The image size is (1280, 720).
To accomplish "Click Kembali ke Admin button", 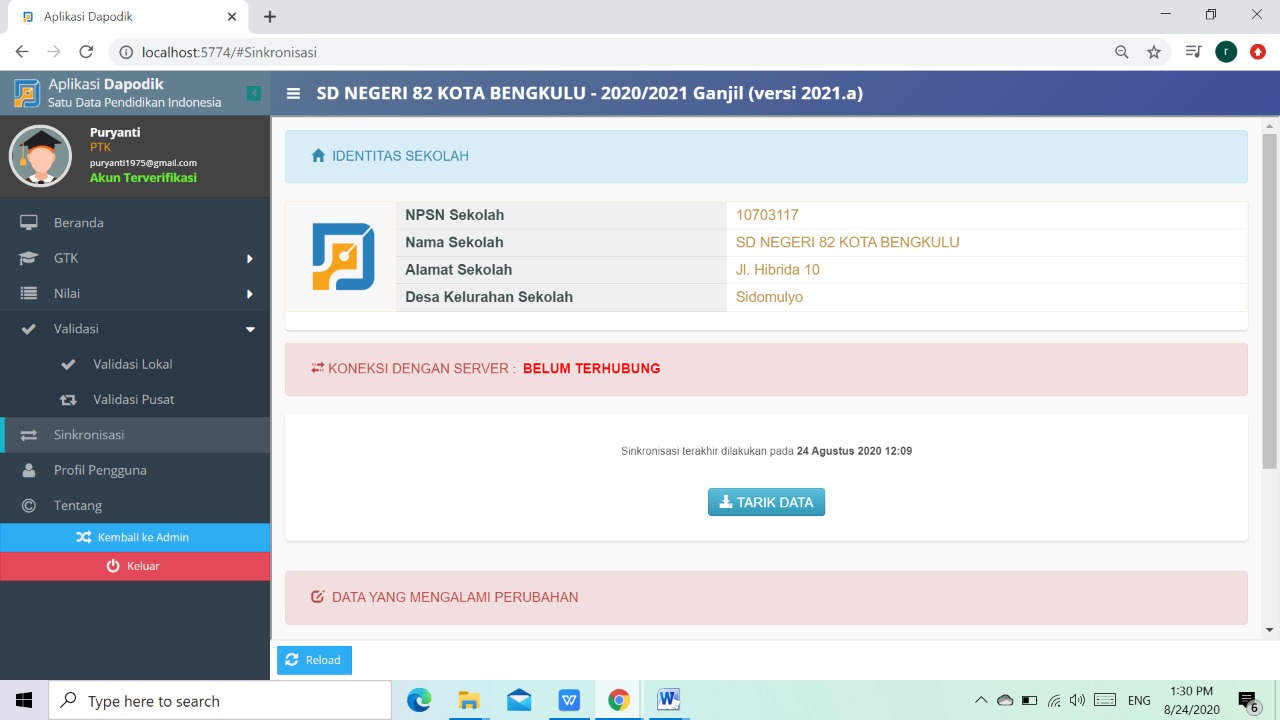I will point(135,537).
